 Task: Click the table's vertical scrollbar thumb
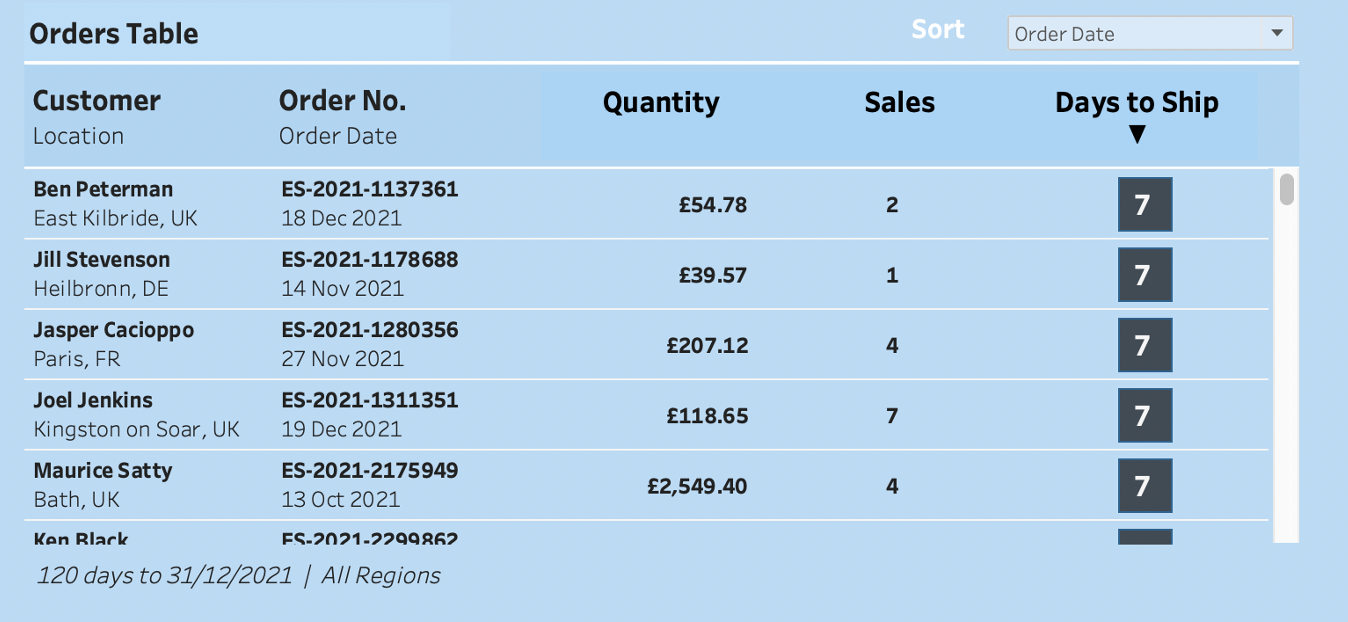[1287, 189]
